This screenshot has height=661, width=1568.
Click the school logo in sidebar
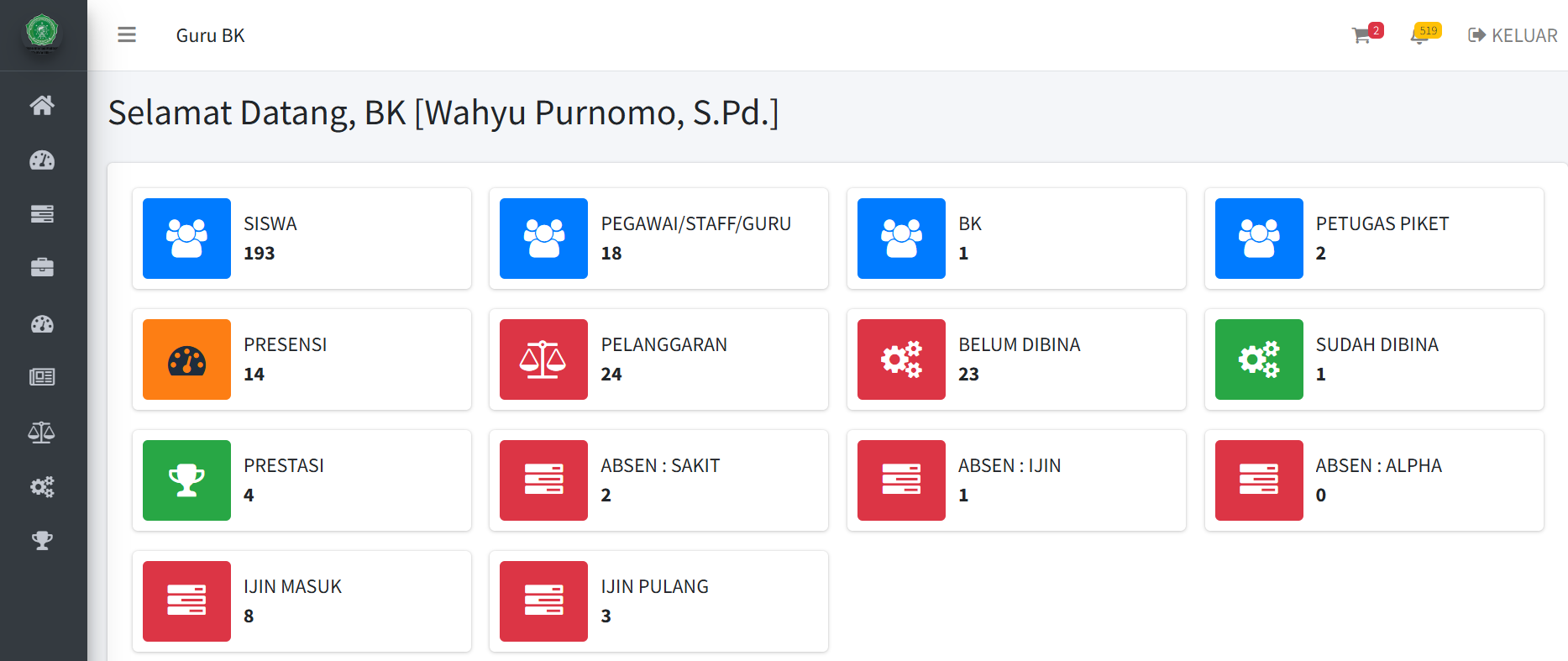pyautogui.click(x=42, y=34)
